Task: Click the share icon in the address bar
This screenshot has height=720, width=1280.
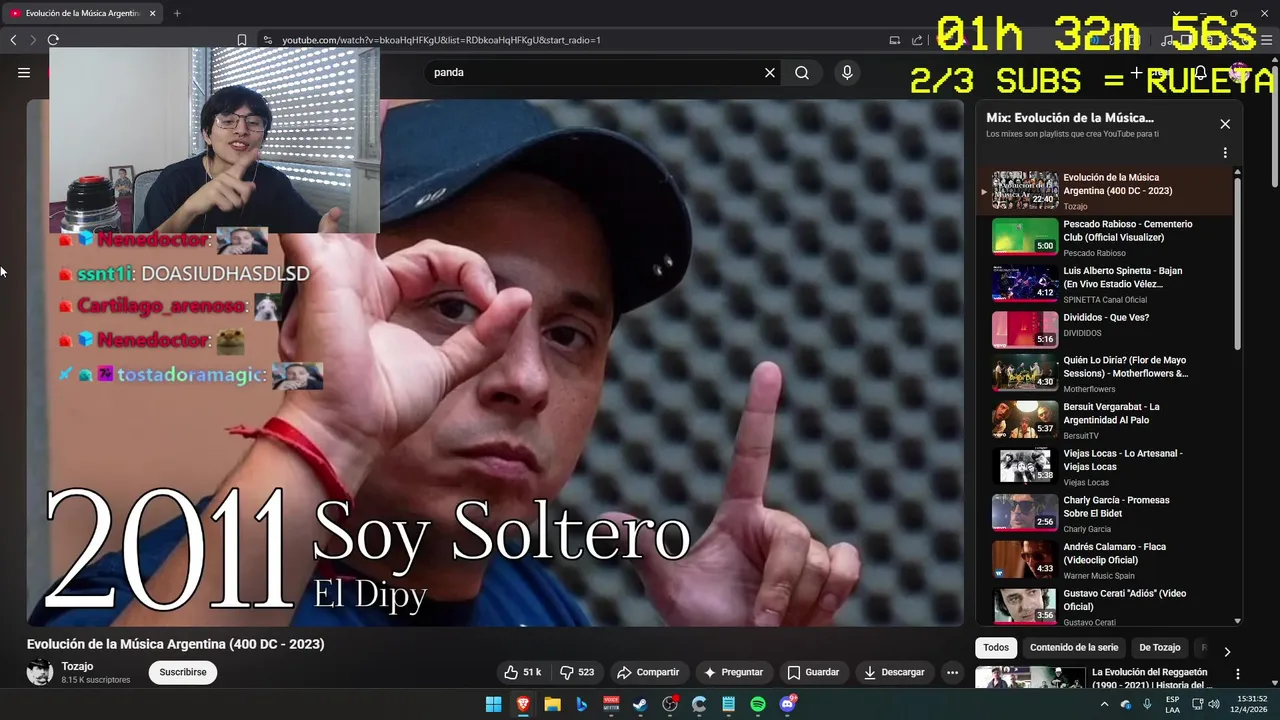Action: 917,40
